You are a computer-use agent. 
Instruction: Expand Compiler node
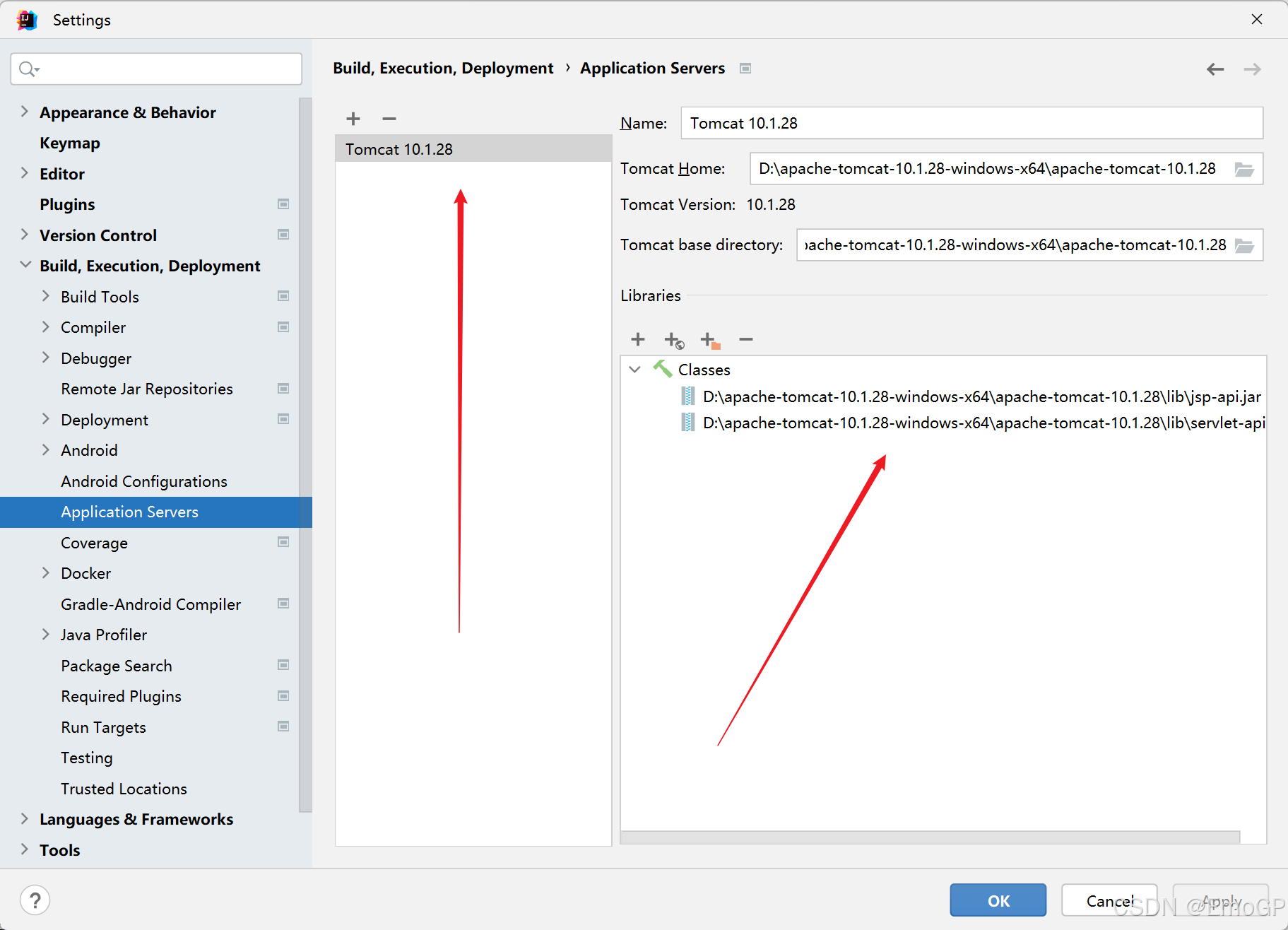click(46, 327)
